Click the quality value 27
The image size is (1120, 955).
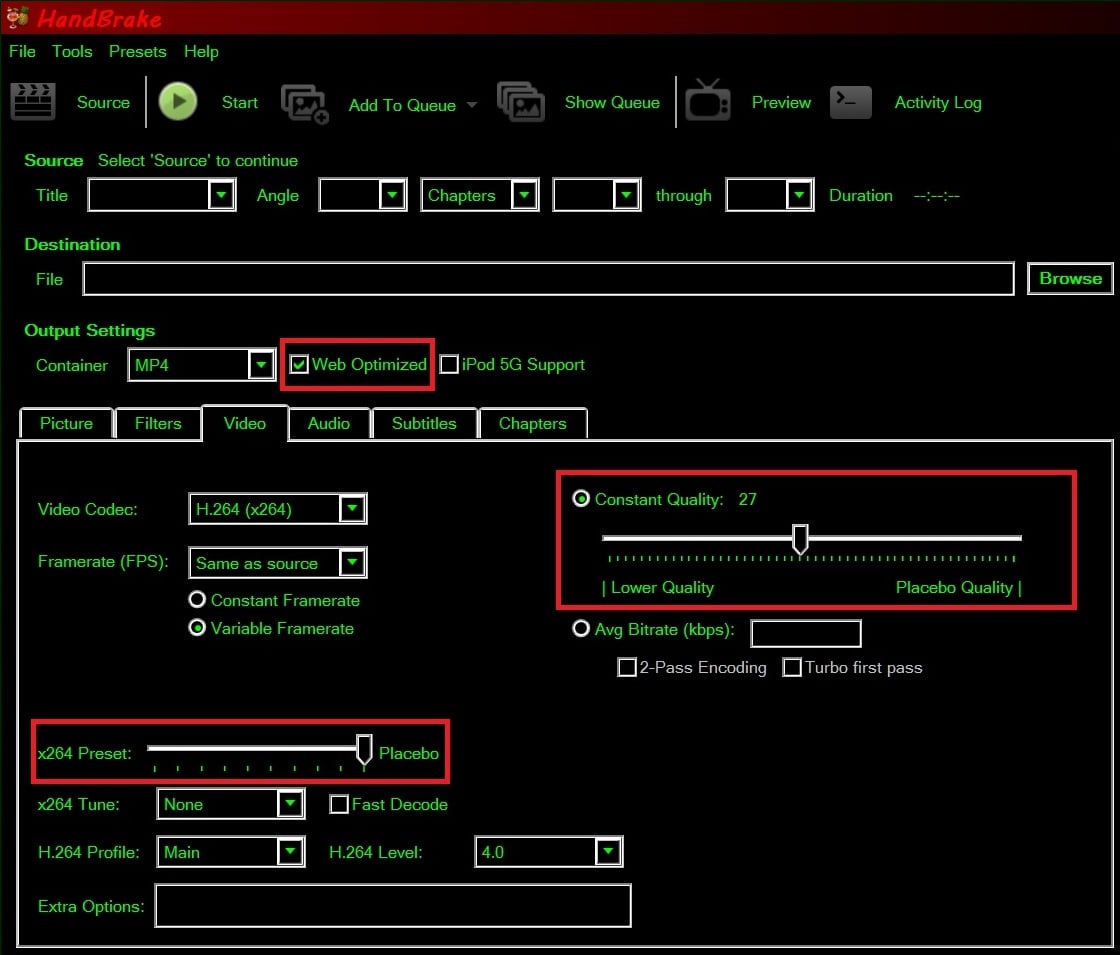[747, 499]
